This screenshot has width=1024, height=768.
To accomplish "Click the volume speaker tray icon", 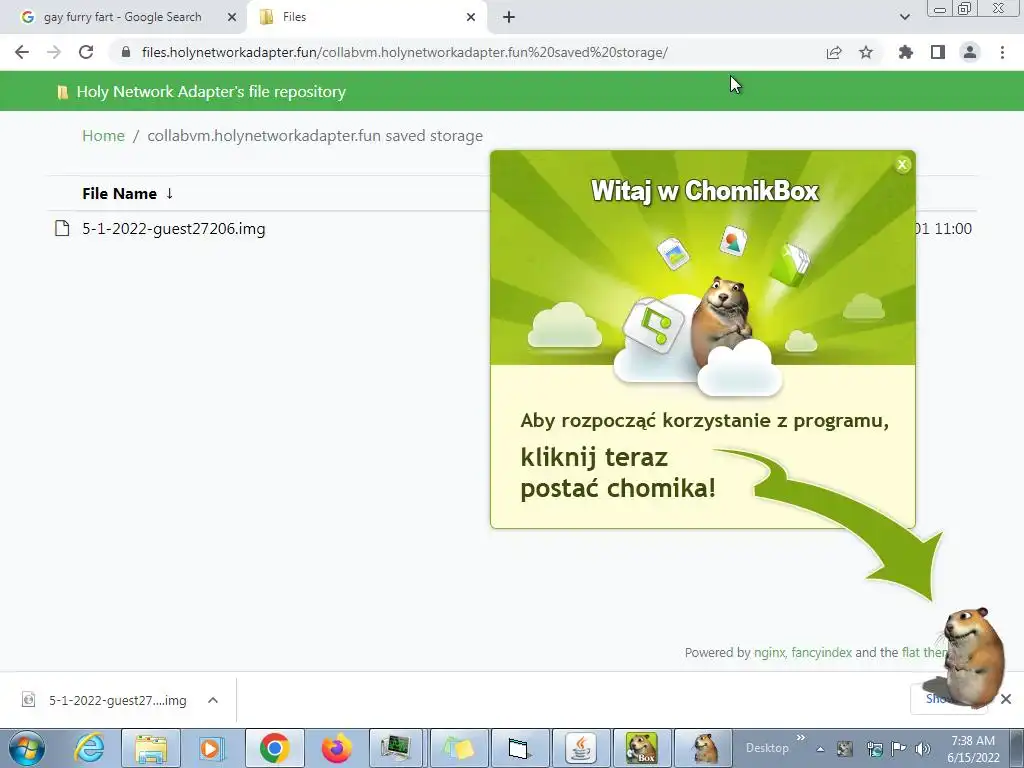I will click(x=922, y=749).
